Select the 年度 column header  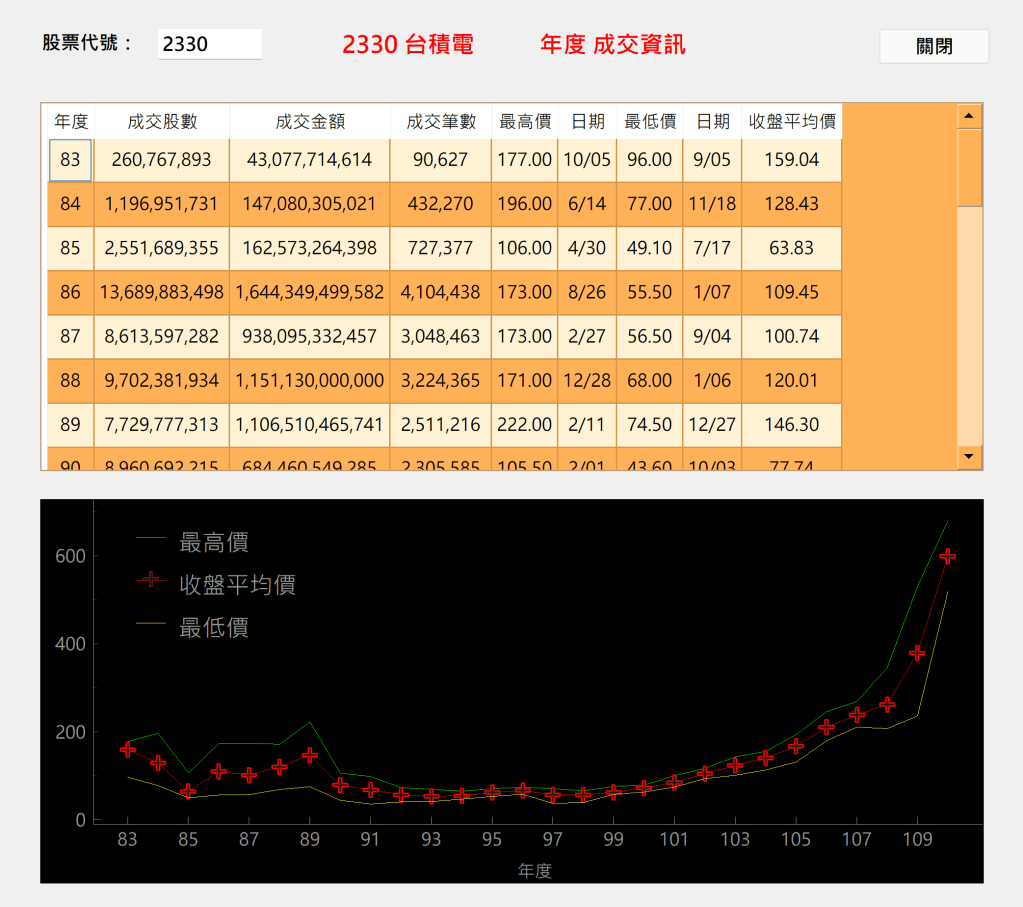[x=71, y=122]
